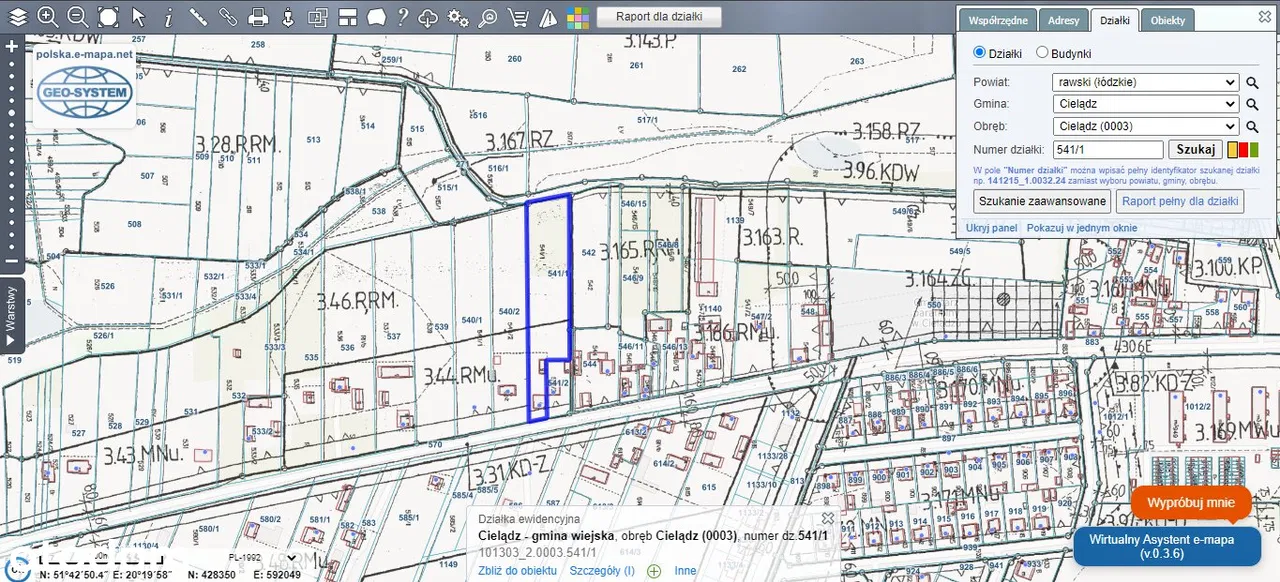Click the full extent view icon
Viewport: 1280px width, 582px height.
point(108,17)
